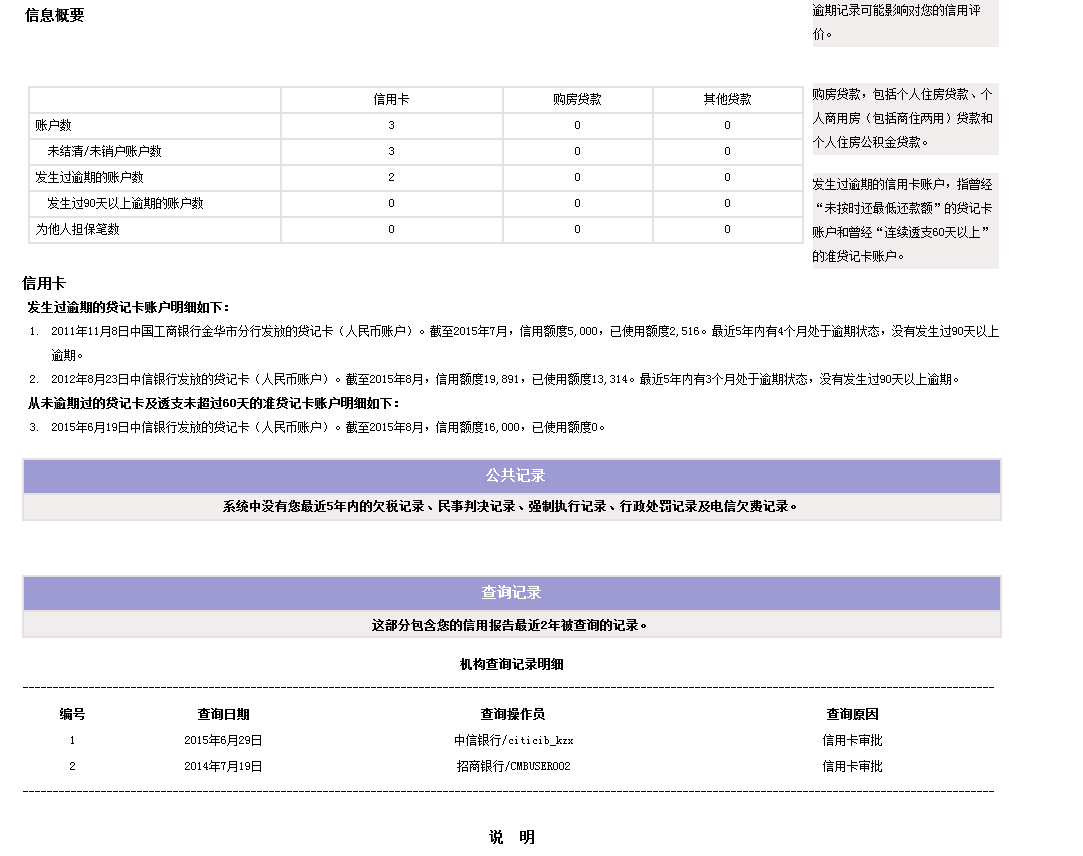Click the 编号 column header
Image resolution: width=1083 pixels, height=856 pixels.
coord(73,714)
